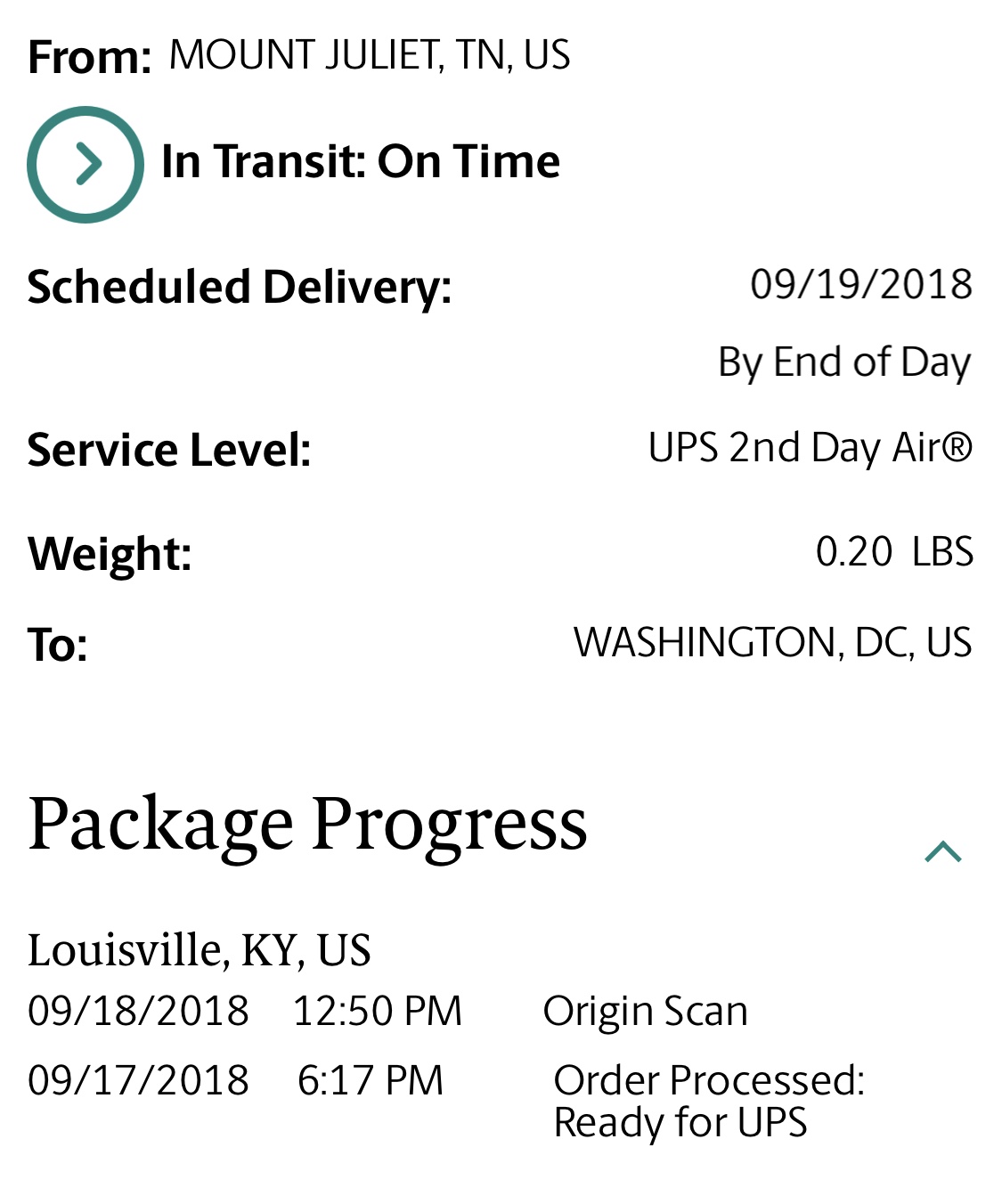Click the 09/18/2018 progress date
Viewport: 1002px width, 1204px height.
tap(138, 1012)
